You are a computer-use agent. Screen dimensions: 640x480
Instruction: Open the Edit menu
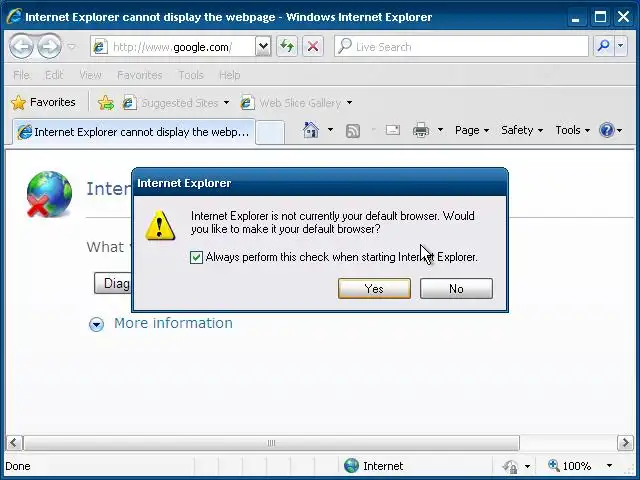click(54, 75)
